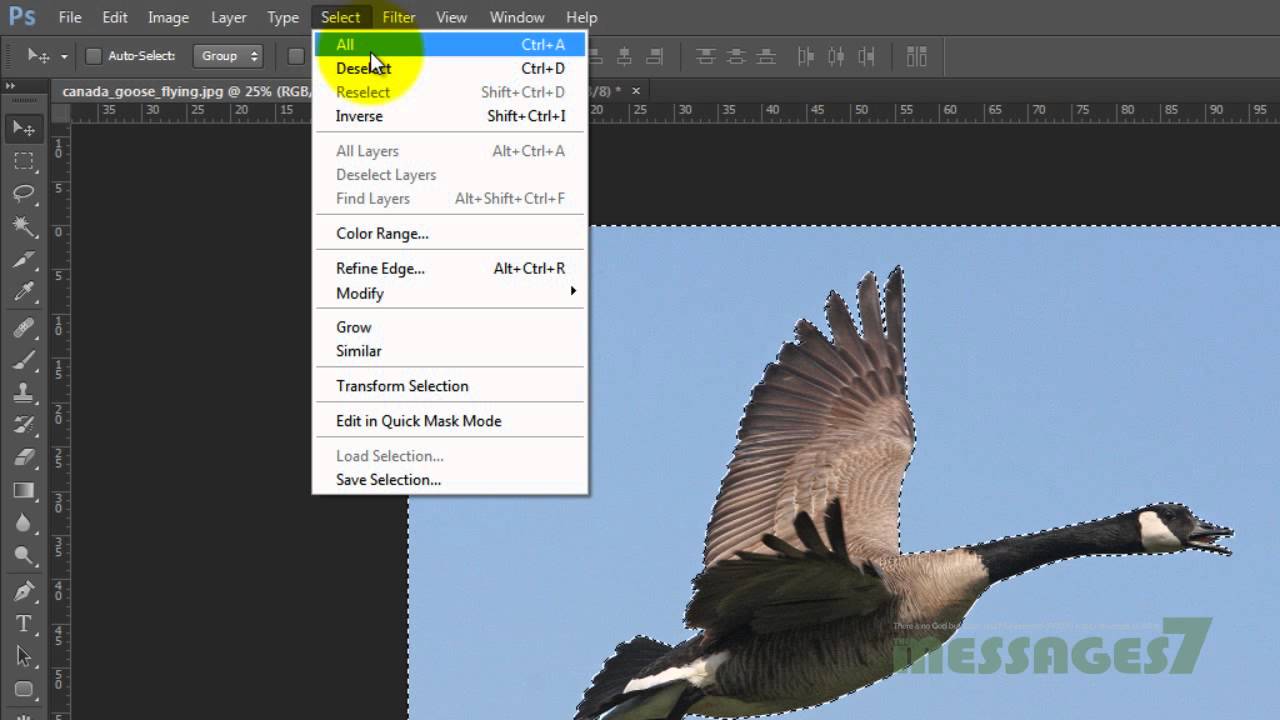The image size is (1280, 720).
Task: Select the Clone Stamp tool
Action: pos(23,392)
